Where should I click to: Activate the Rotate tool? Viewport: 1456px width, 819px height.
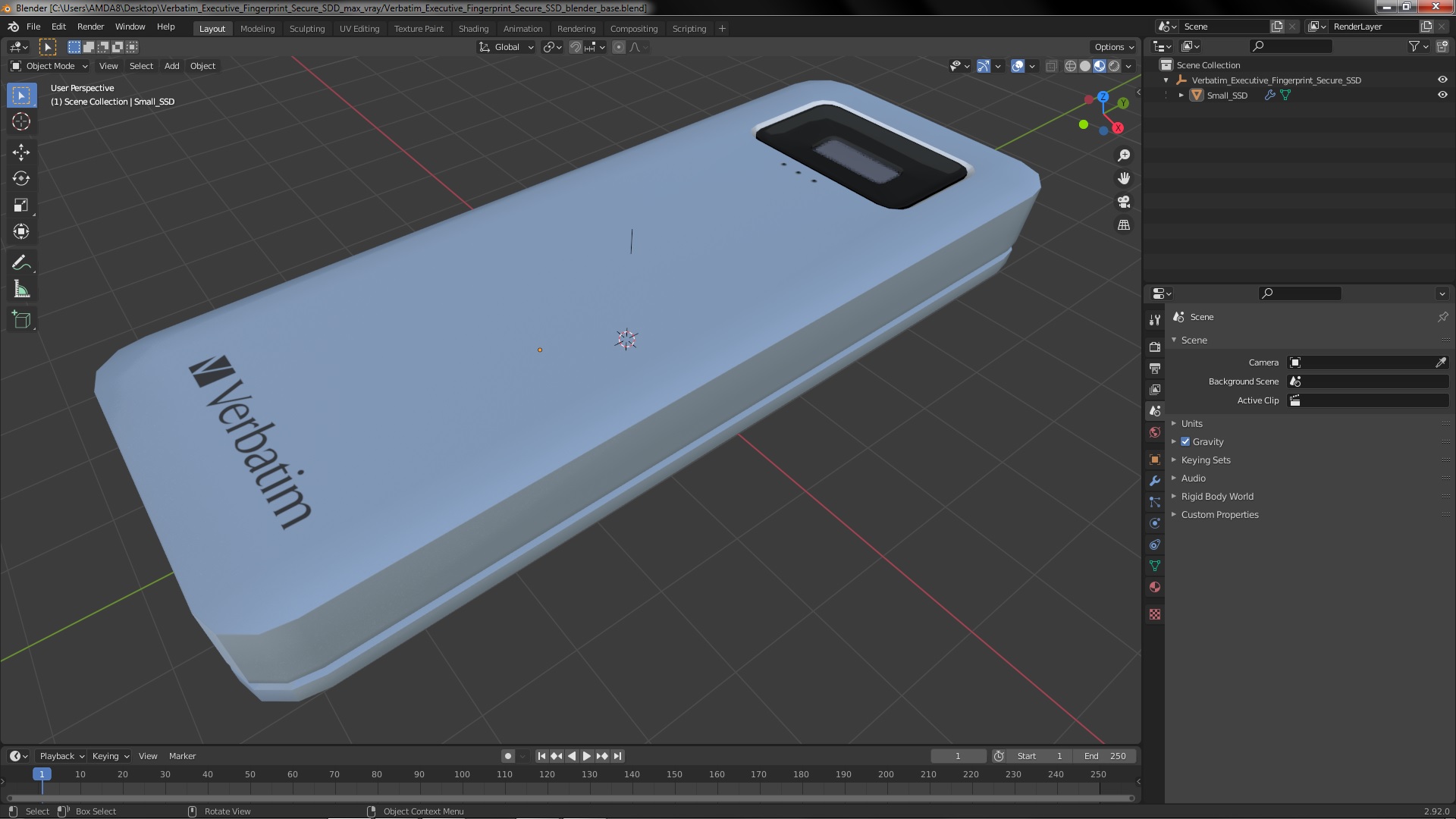pos(21,178)
